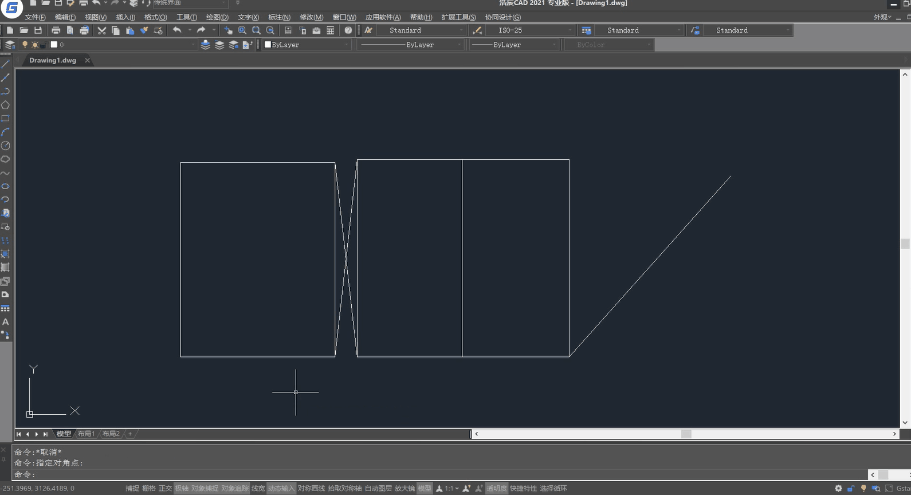Close the Drawing1.dwg tab
The width and height of the screenshot is (911, 495).
click(87, 60)
